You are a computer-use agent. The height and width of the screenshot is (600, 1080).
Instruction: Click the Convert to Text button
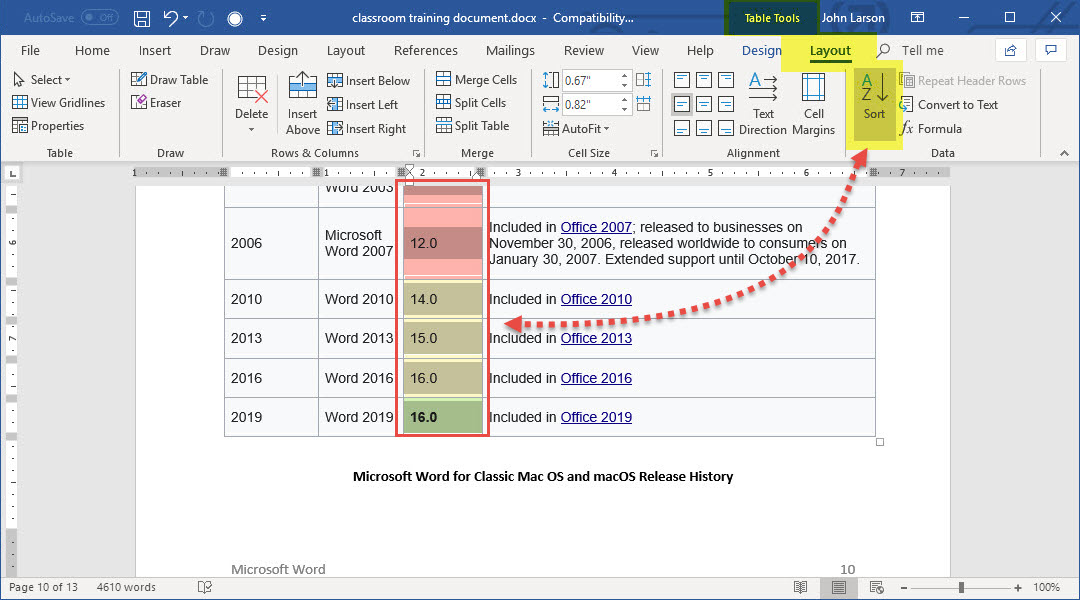[x=948, y=104]
